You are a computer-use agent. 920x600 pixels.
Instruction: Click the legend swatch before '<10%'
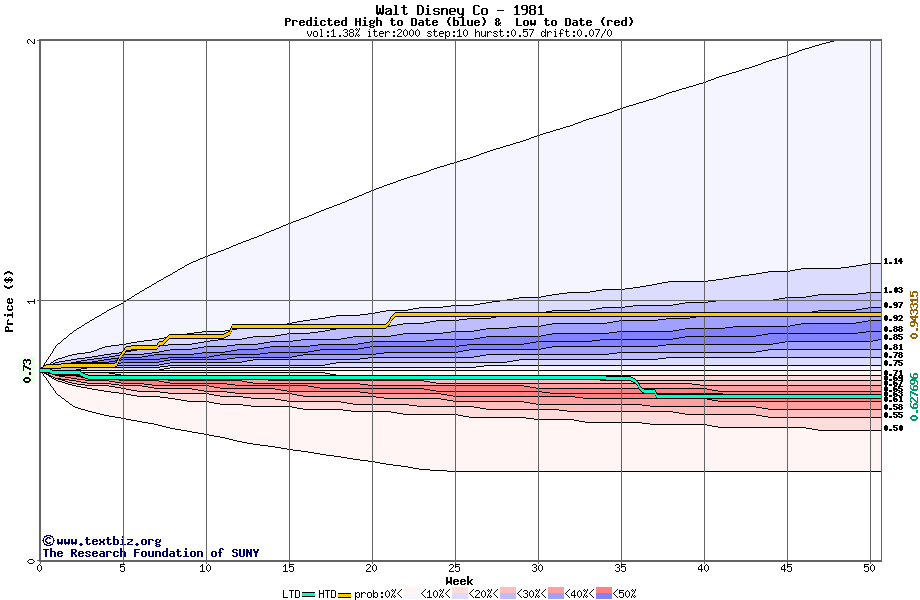(x=411, y=593)
